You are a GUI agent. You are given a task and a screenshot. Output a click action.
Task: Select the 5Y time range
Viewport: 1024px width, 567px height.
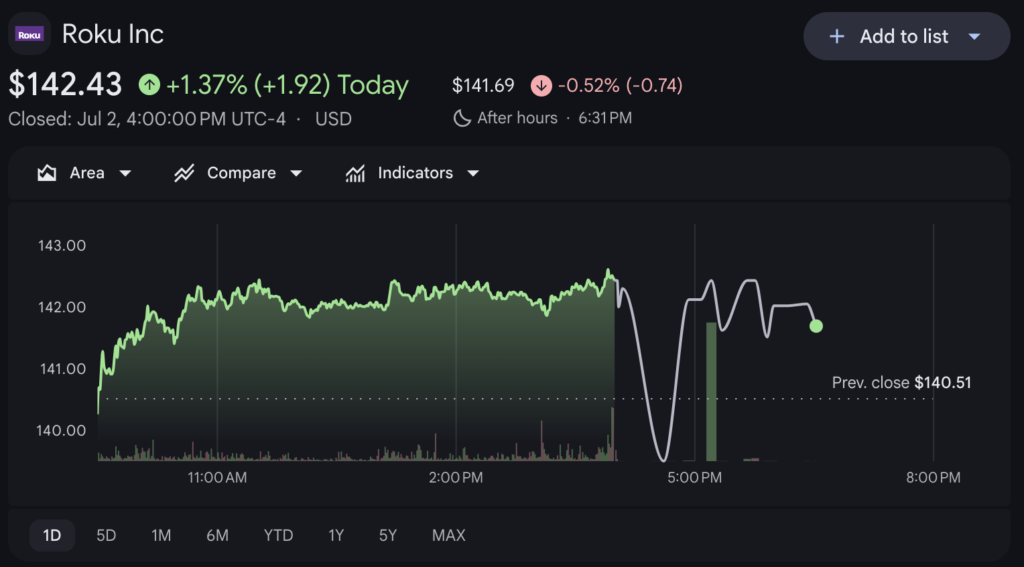[x=388, y=536]
